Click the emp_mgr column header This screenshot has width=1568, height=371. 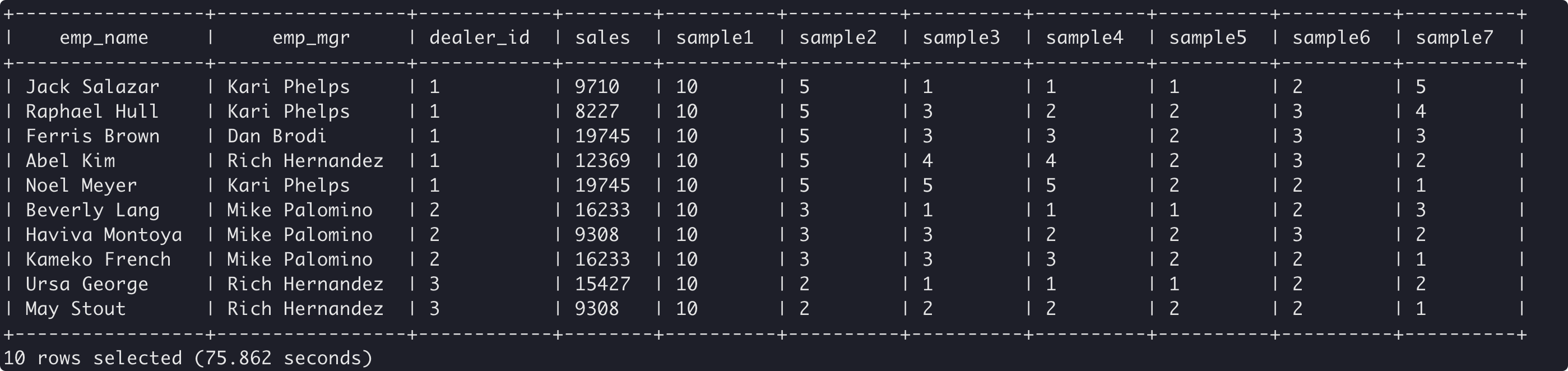pyautogui.click(x=311, y=38)
